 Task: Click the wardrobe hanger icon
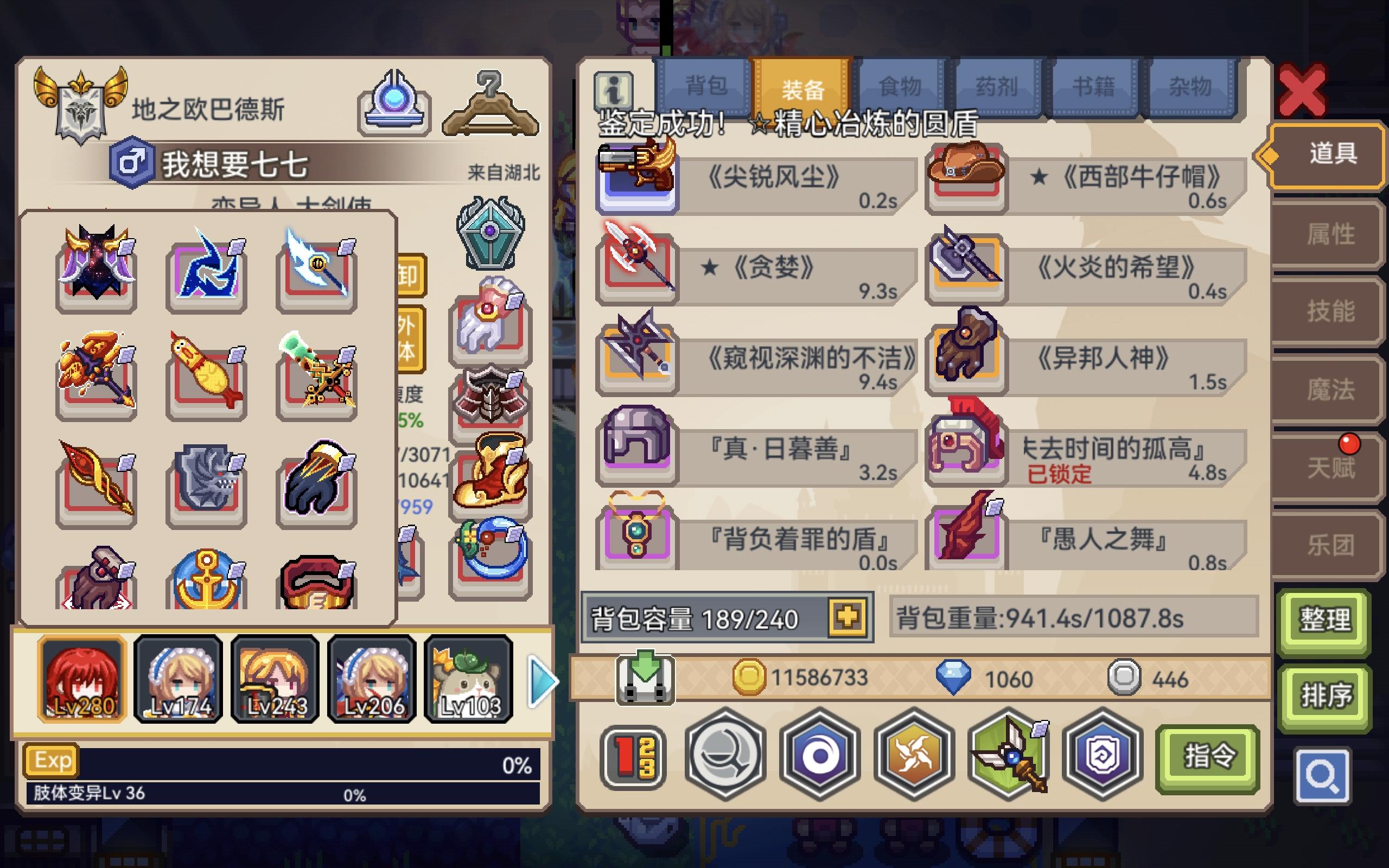(490, 104)
